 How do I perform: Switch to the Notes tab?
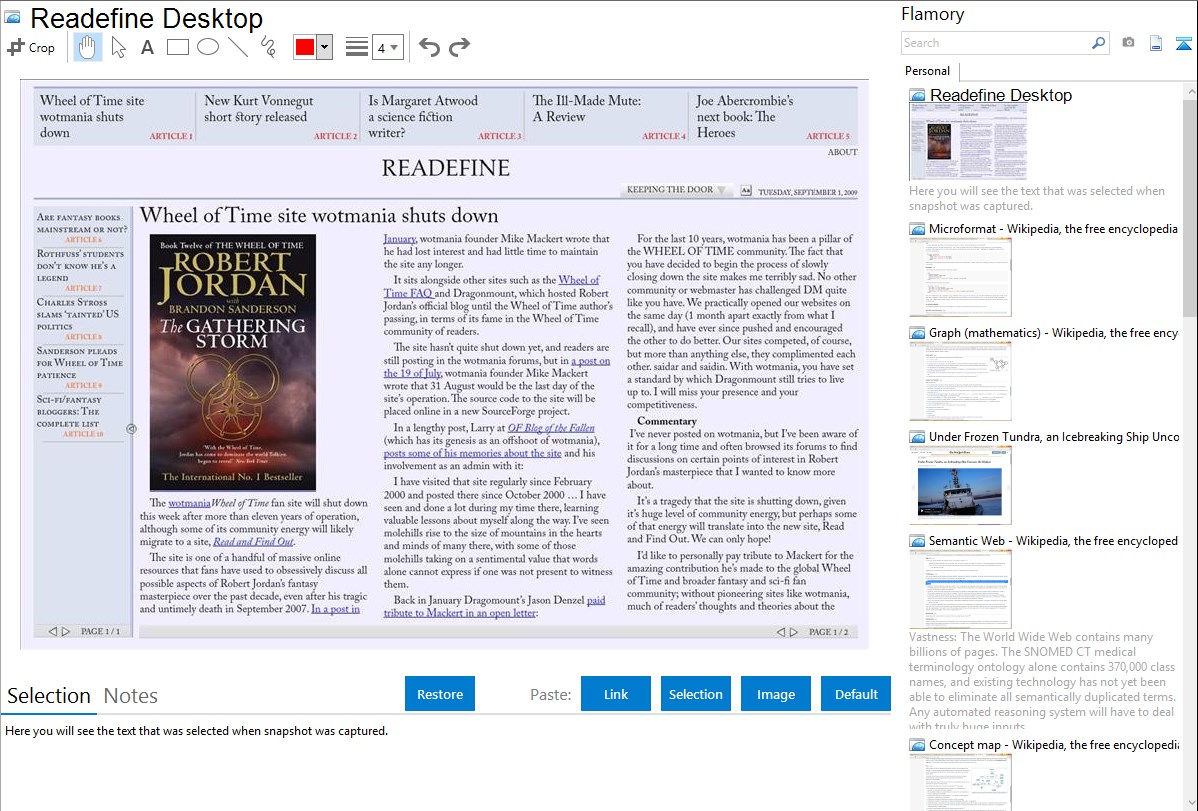131,696
